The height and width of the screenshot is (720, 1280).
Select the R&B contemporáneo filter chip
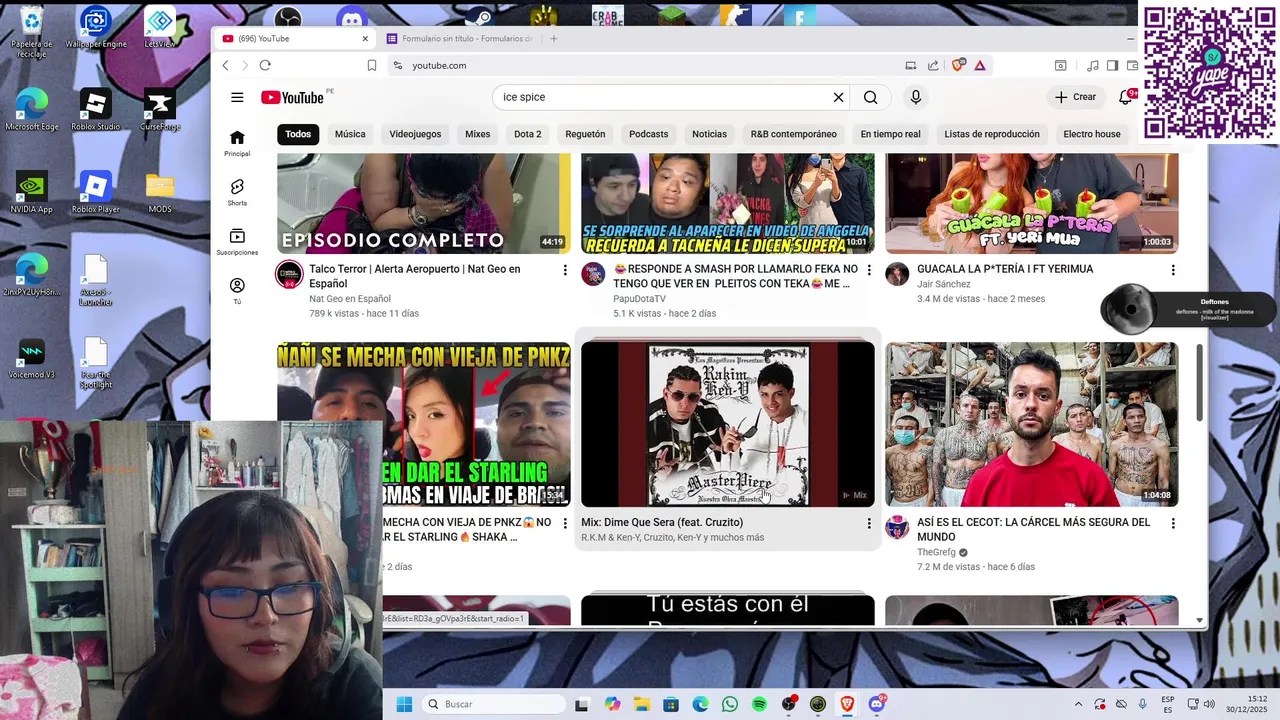tap(794, 134)
